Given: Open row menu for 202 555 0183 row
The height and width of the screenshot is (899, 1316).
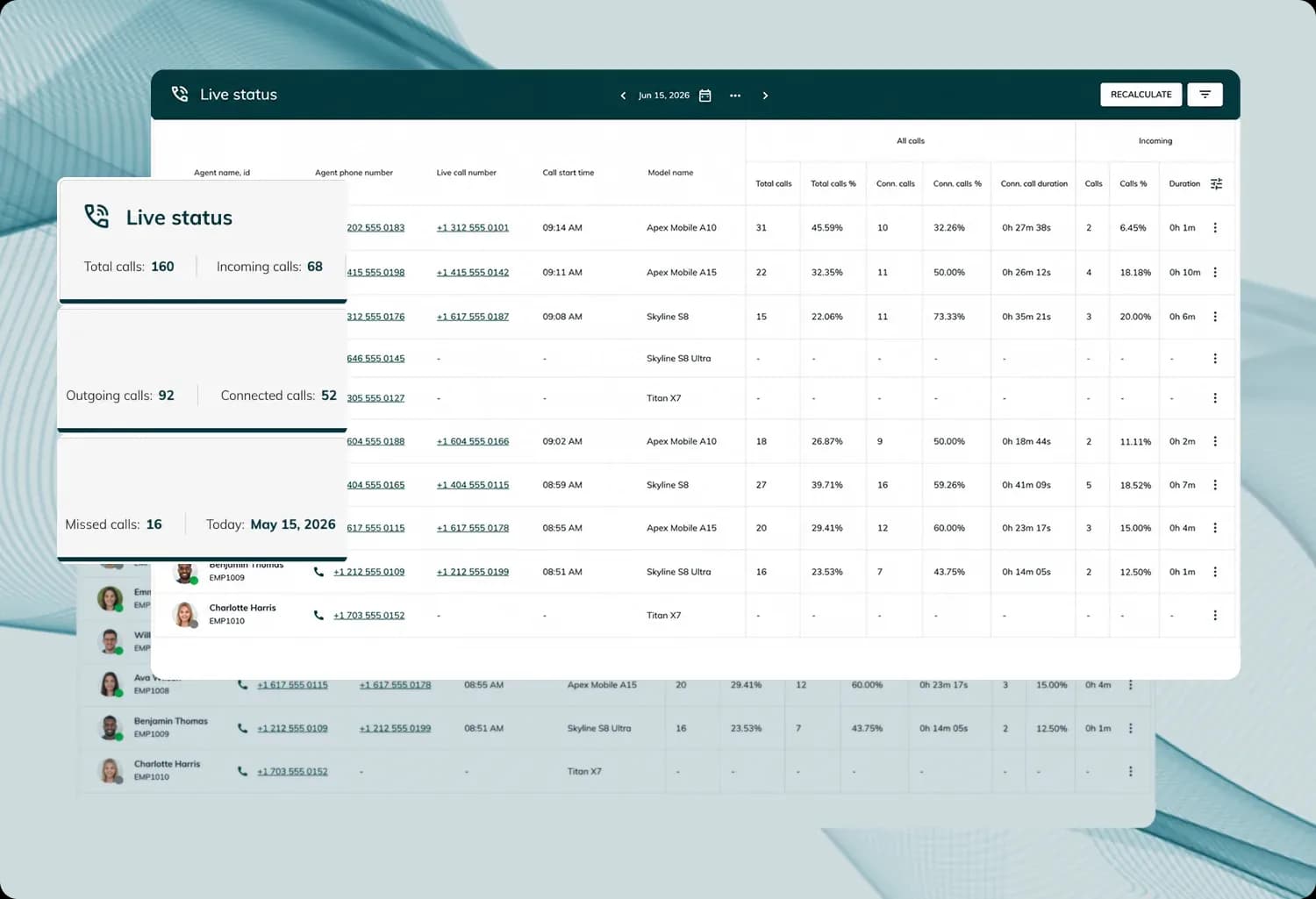Looking at the screenshot, I should coord(1215,228).
